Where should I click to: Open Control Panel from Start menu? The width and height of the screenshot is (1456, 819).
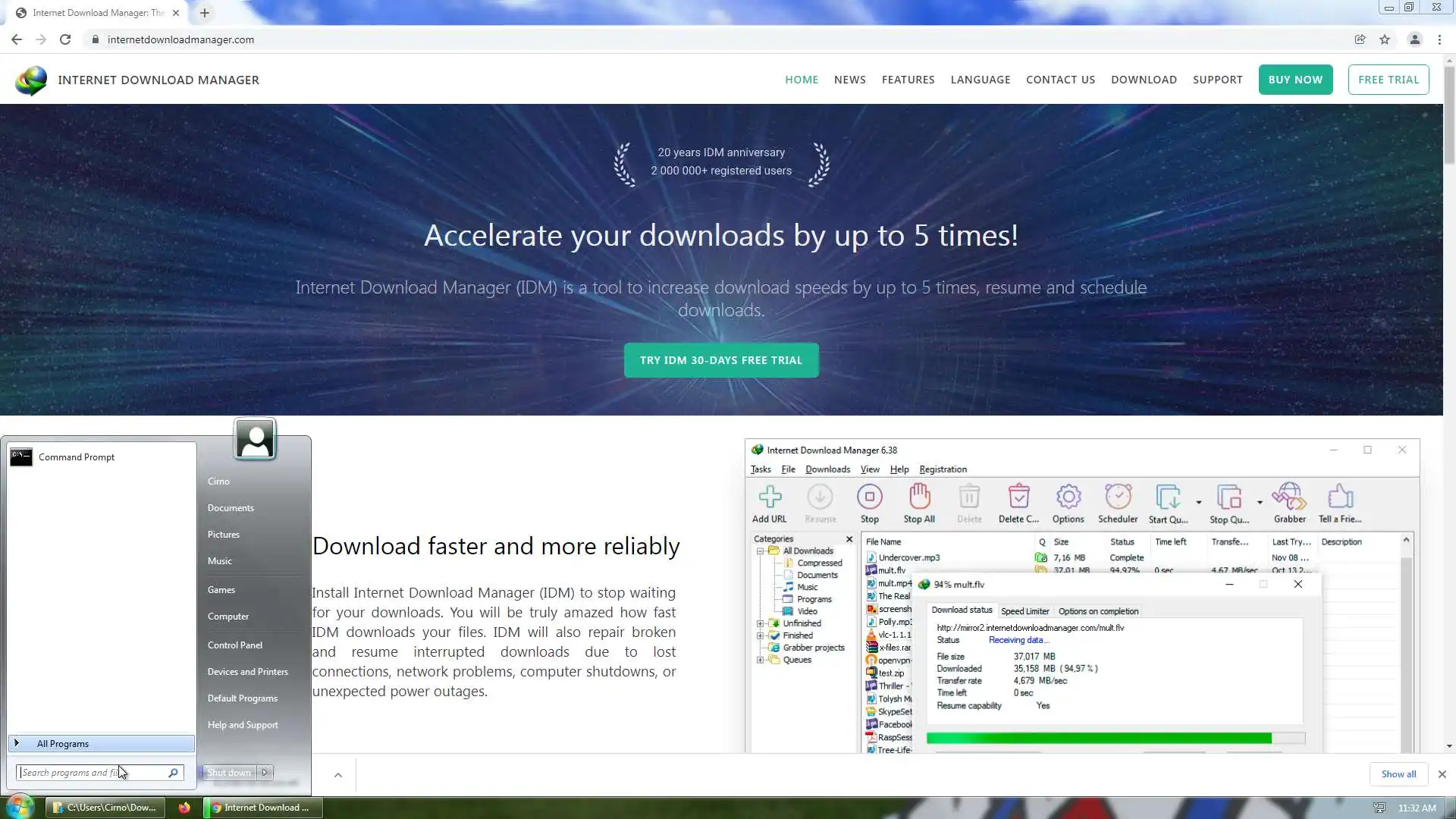[x=235, y=645]
